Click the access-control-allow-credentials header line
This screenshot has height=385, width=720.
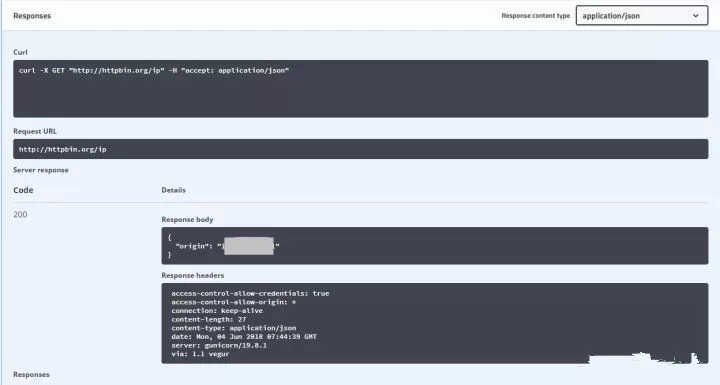pyautogui.click(x=250, y=293)
